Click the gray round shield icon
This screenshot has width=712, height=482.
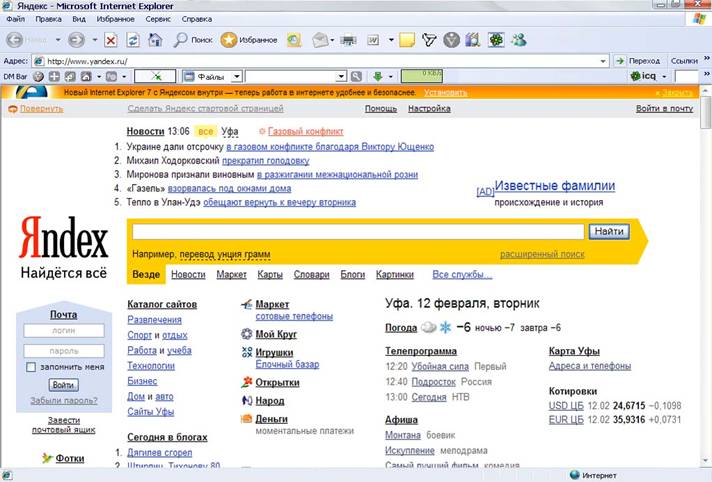(x=451, y=40)
